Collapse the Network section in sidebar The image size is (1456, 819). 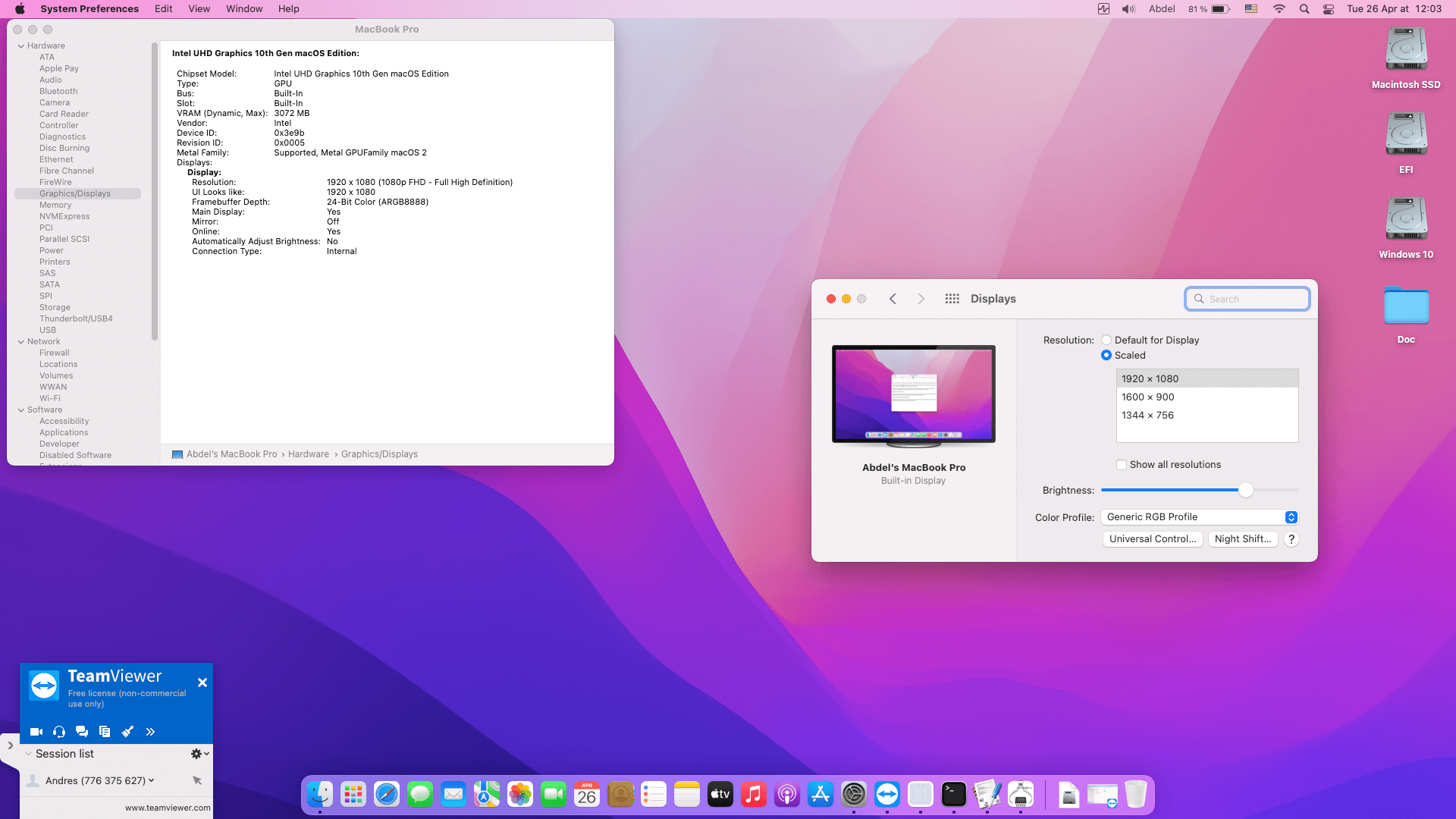(21, 342)
